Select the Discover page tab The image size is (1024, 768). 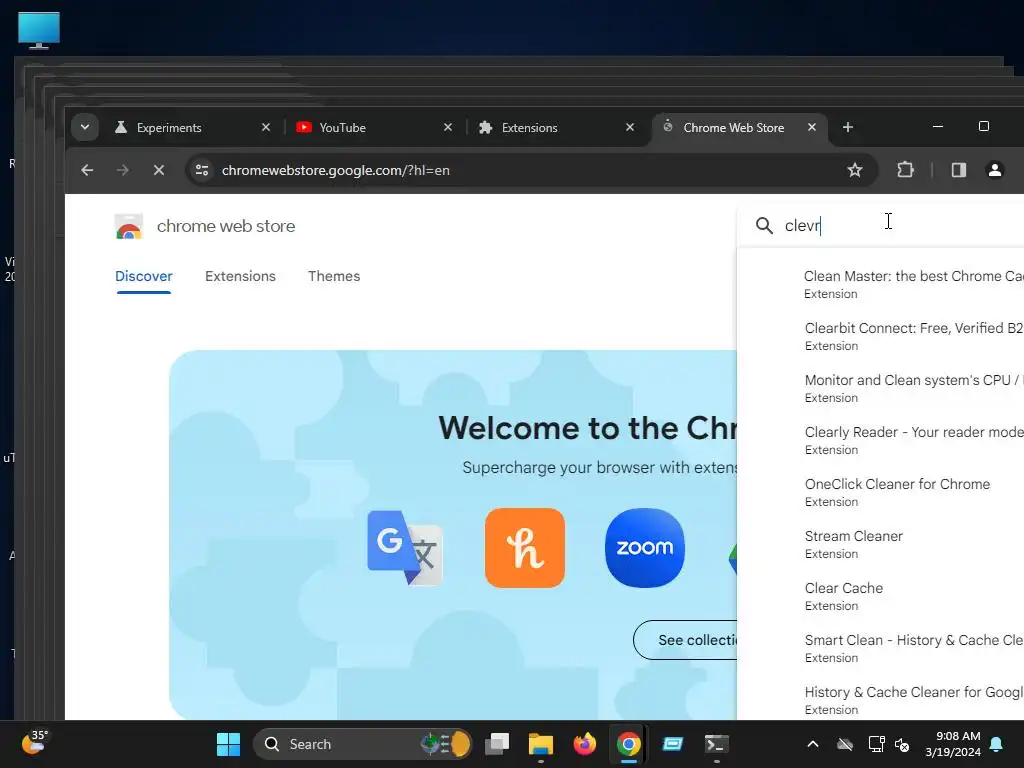coord(144,276)
